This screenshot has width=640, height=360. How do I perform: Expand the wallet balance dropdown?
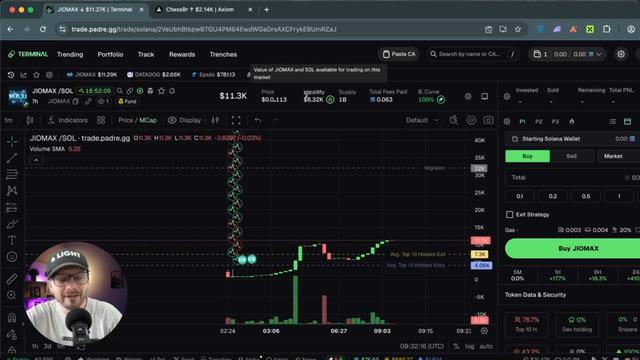pyautogui.click(x=599, y=54)
